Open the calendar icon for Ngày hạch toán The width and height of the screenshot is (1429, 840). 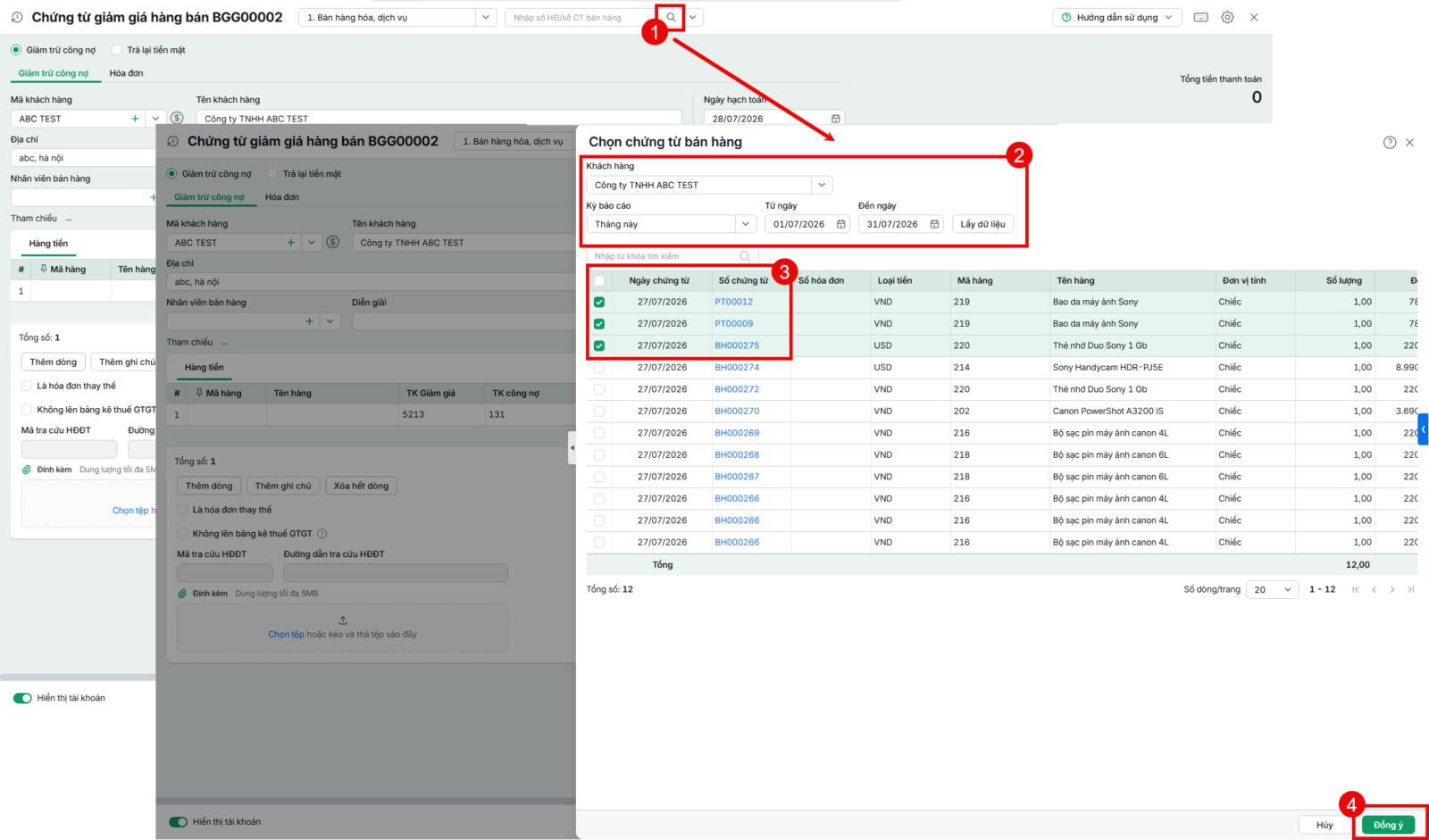click(836, 119)
